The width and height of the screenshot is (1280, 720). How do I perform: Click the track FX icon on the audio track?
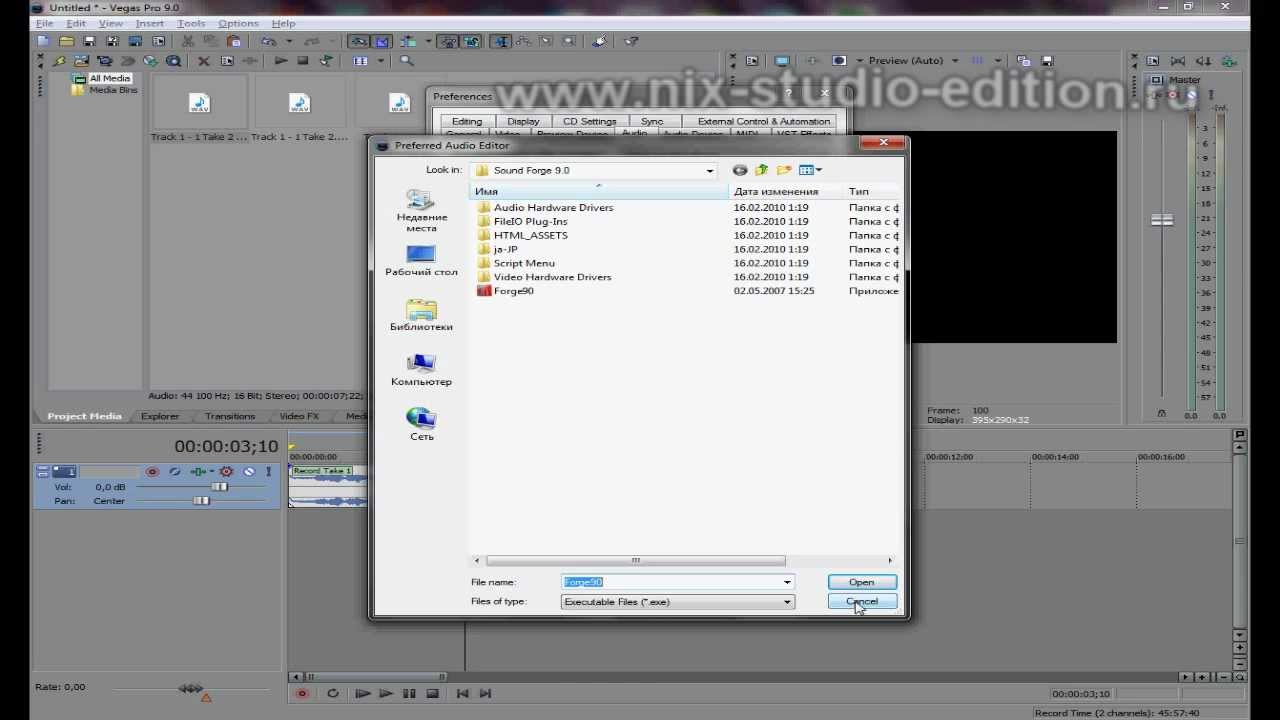point(200,472)
